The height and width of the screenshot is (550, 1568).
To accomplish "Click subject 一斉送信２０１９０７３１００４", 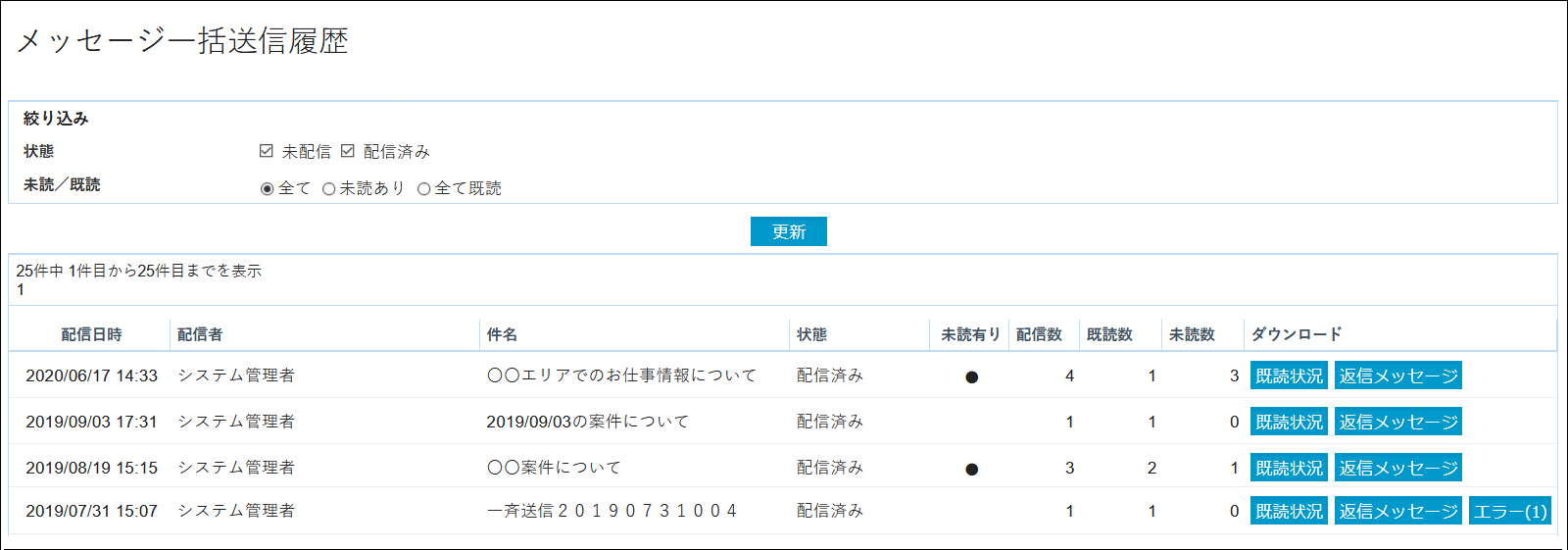I will [612, 511].
